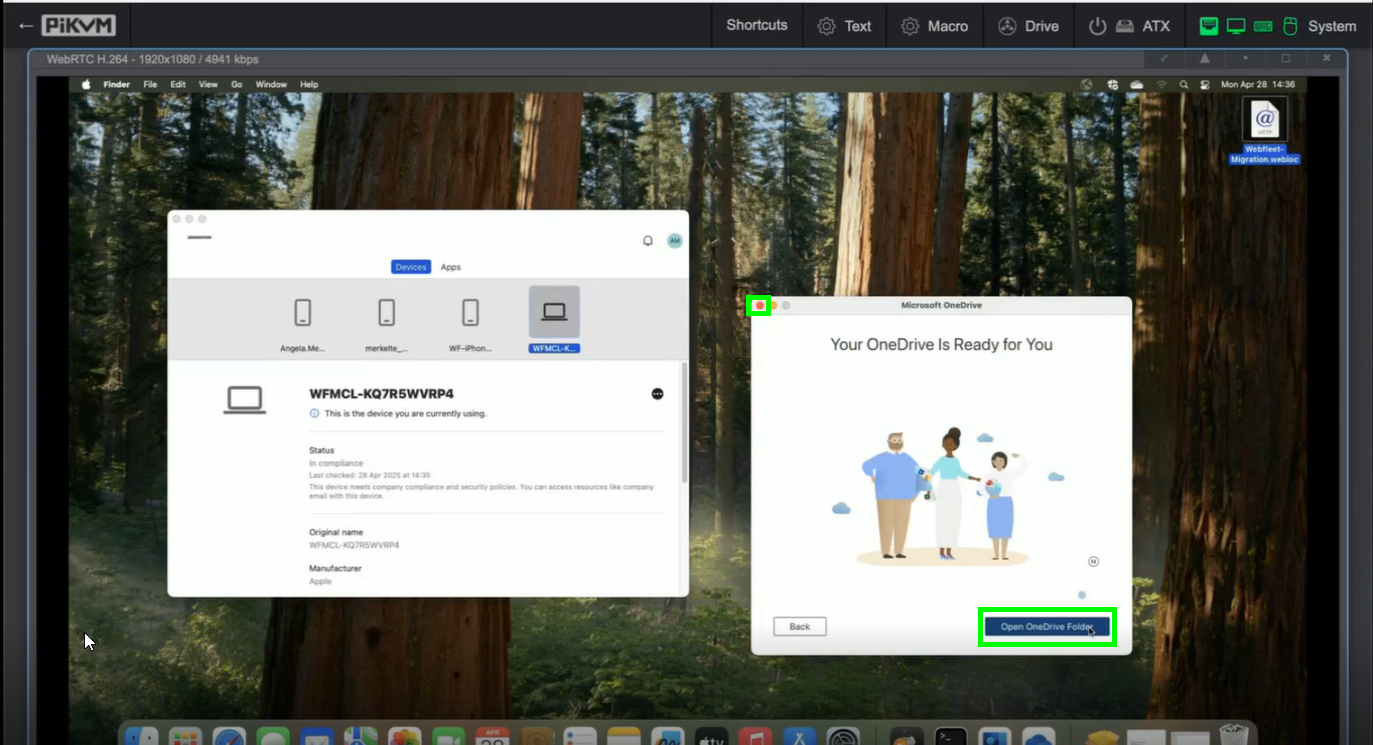The image size is (1373, 745).
Task: Open the PiKVM Macro menu
Action: click(934, 26)
